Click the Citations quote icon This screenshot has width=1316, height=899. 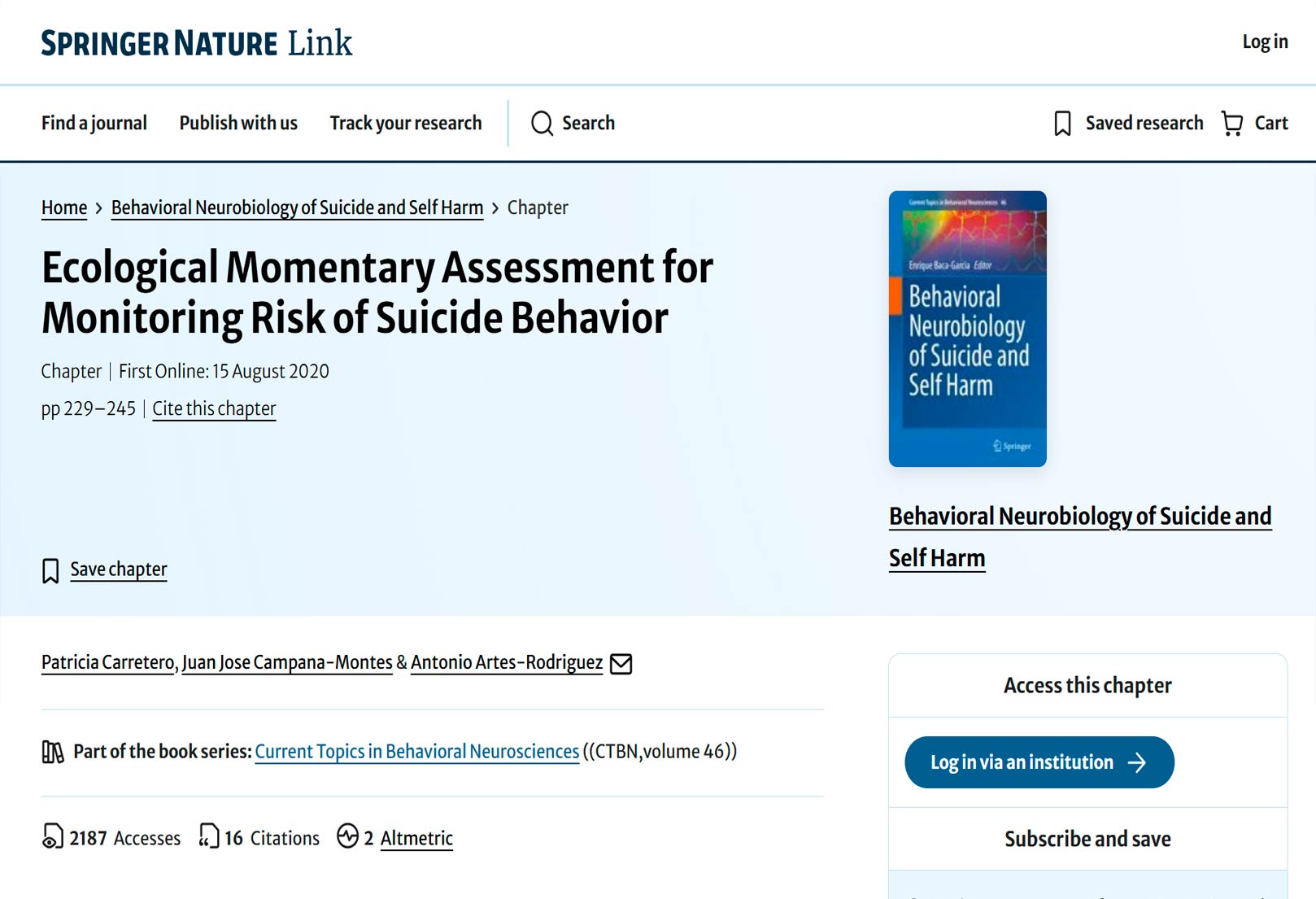(209, 836)
